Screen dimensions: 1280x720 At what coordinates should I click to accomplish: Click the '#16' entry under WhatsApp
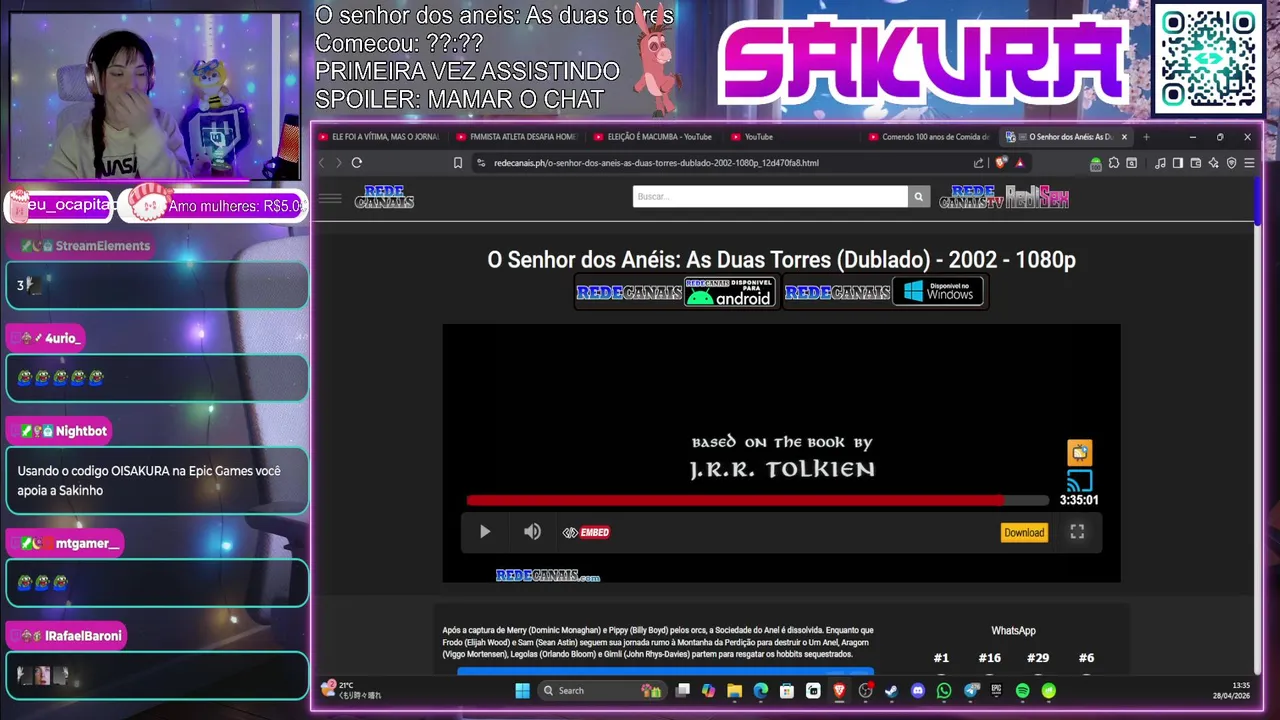[989, 658]
